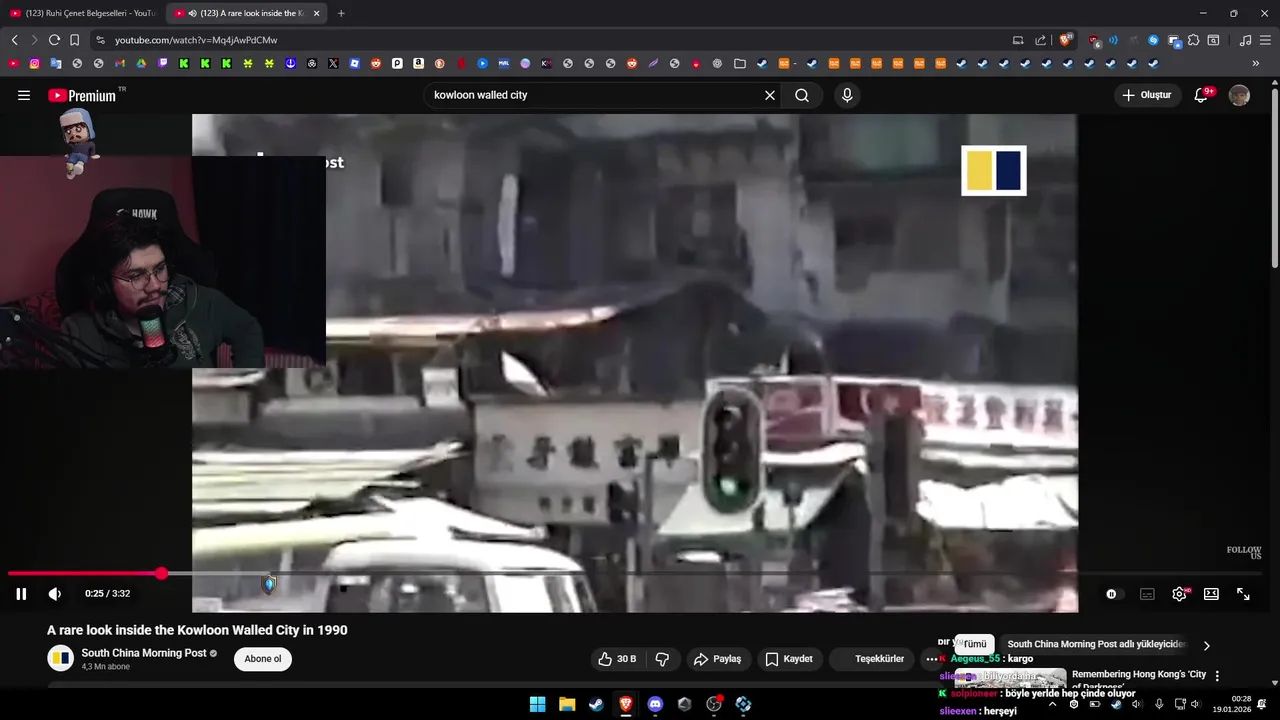Bookmark this page
The height and width of the screenshot is (720, 1280).
pos(74,40)
